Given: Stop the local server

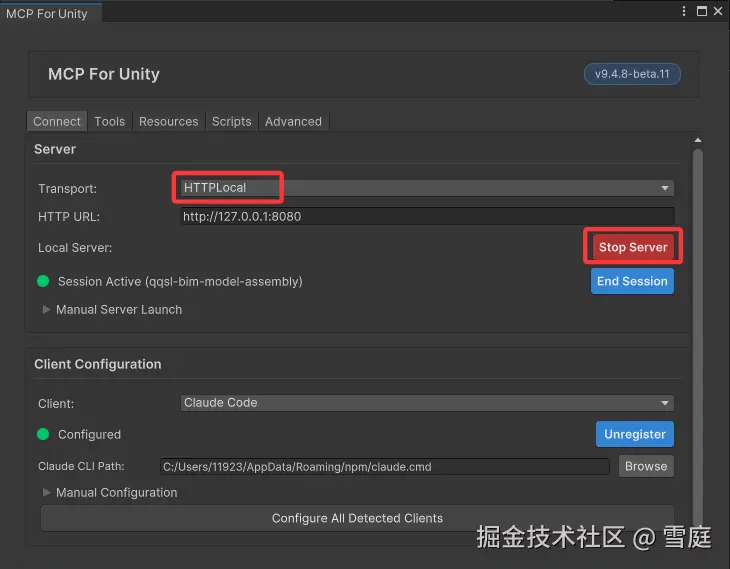Looking at the screenshot, I should [x=633, y=247].
